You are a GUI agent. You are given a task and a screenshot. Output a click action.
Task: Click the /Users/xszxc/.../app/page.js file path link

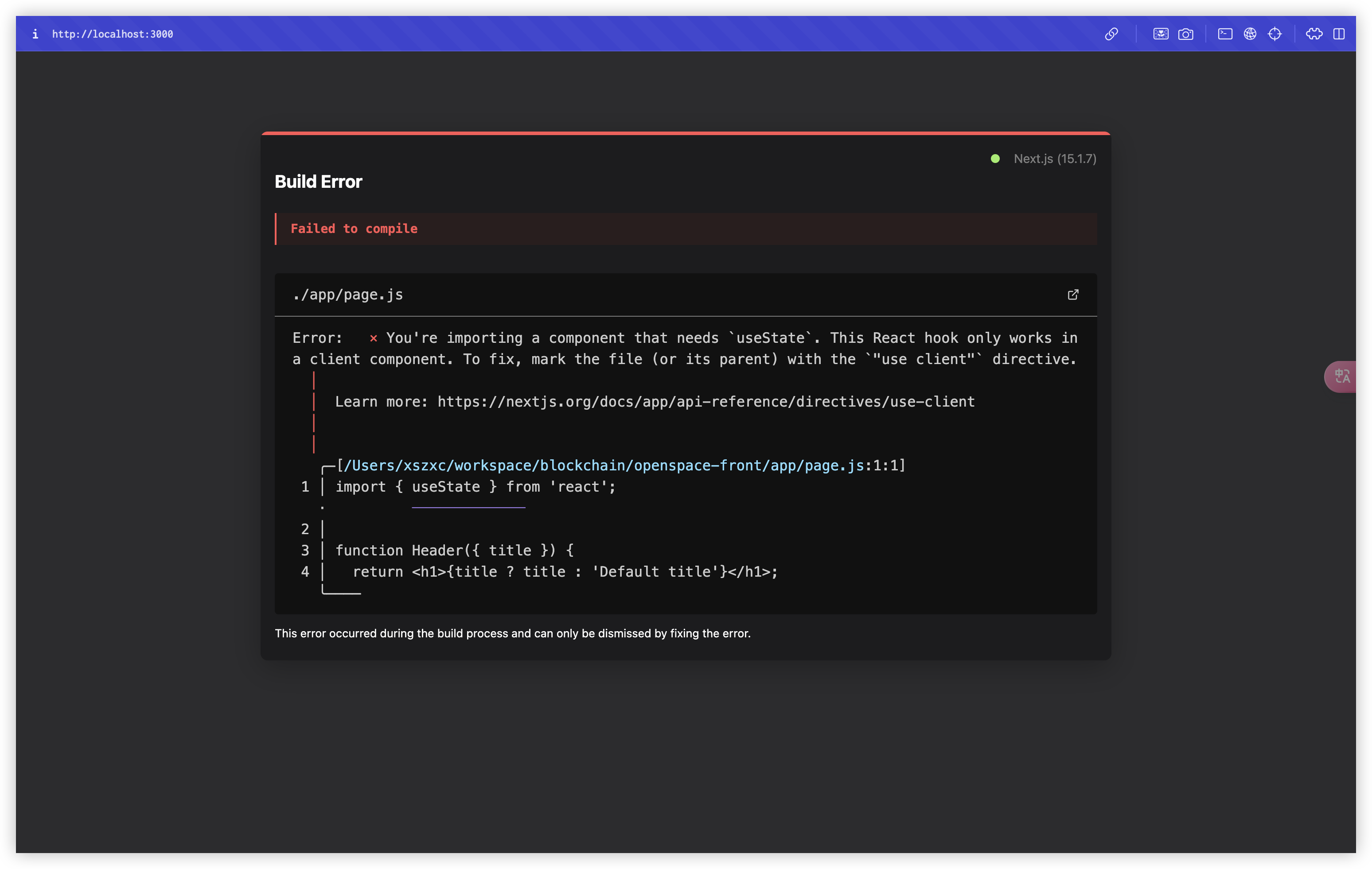coord(604,465)
